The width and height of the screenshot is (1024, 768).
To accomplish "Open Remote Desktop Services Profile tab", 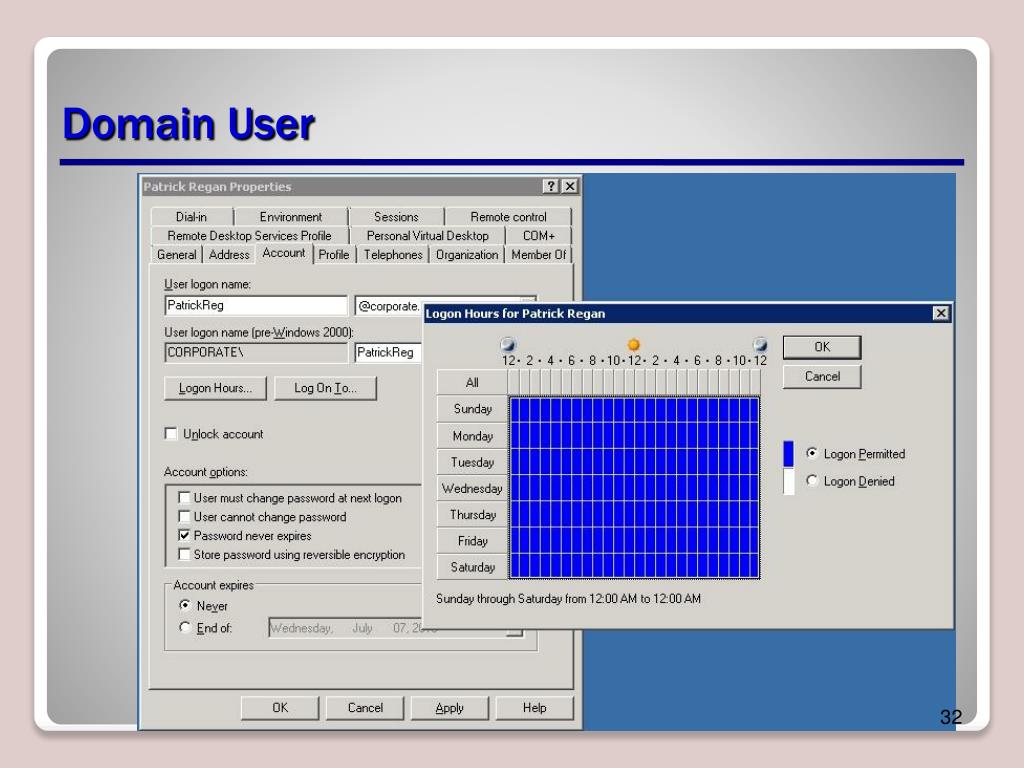I will (x=249, y=236).
